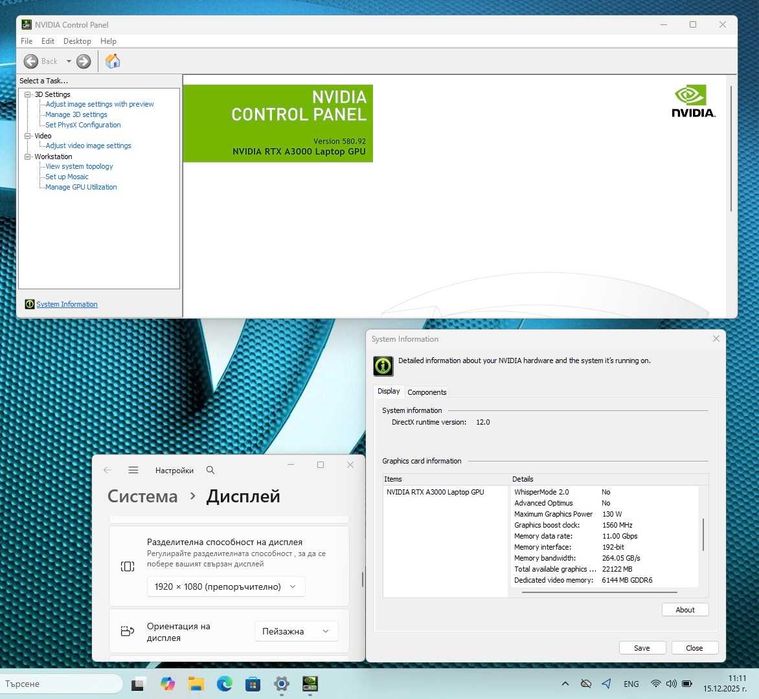Open NVIDIA Control Panel taskbar icon

point(310,684)
